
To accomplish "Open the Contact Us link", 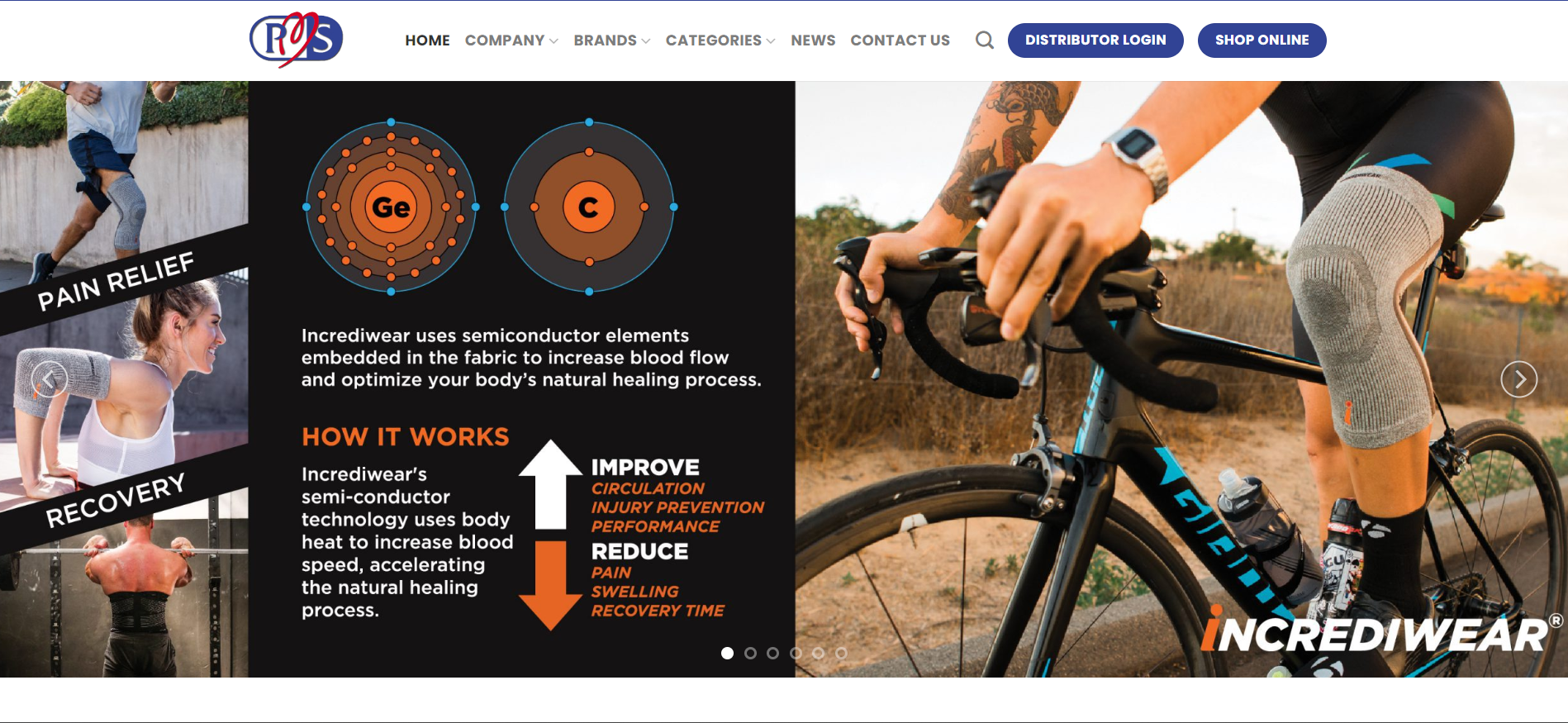I will 900,40.
